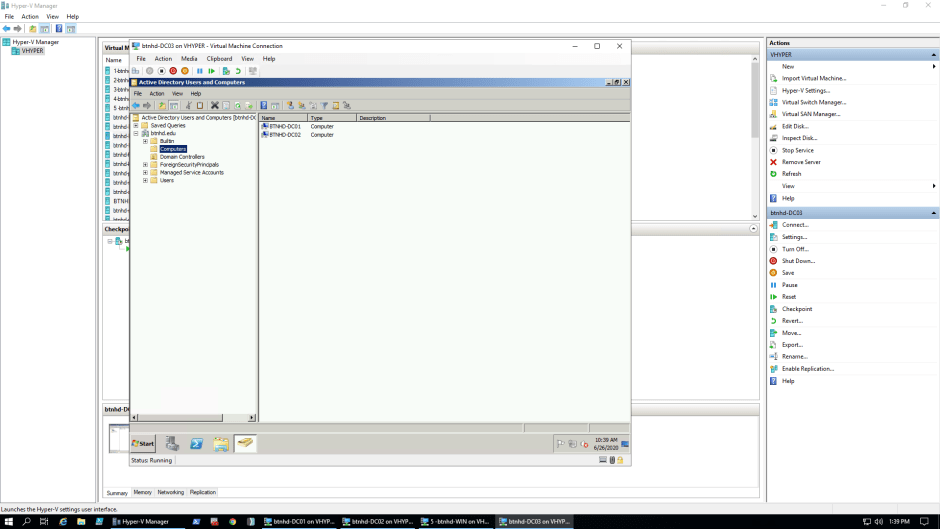Open Task View on host taskbar

tap(44, 522)
